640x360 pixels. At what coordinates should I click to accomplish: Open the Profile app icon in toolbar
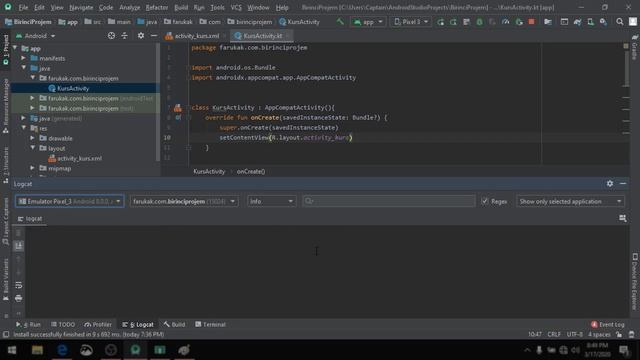pos(506,22)
